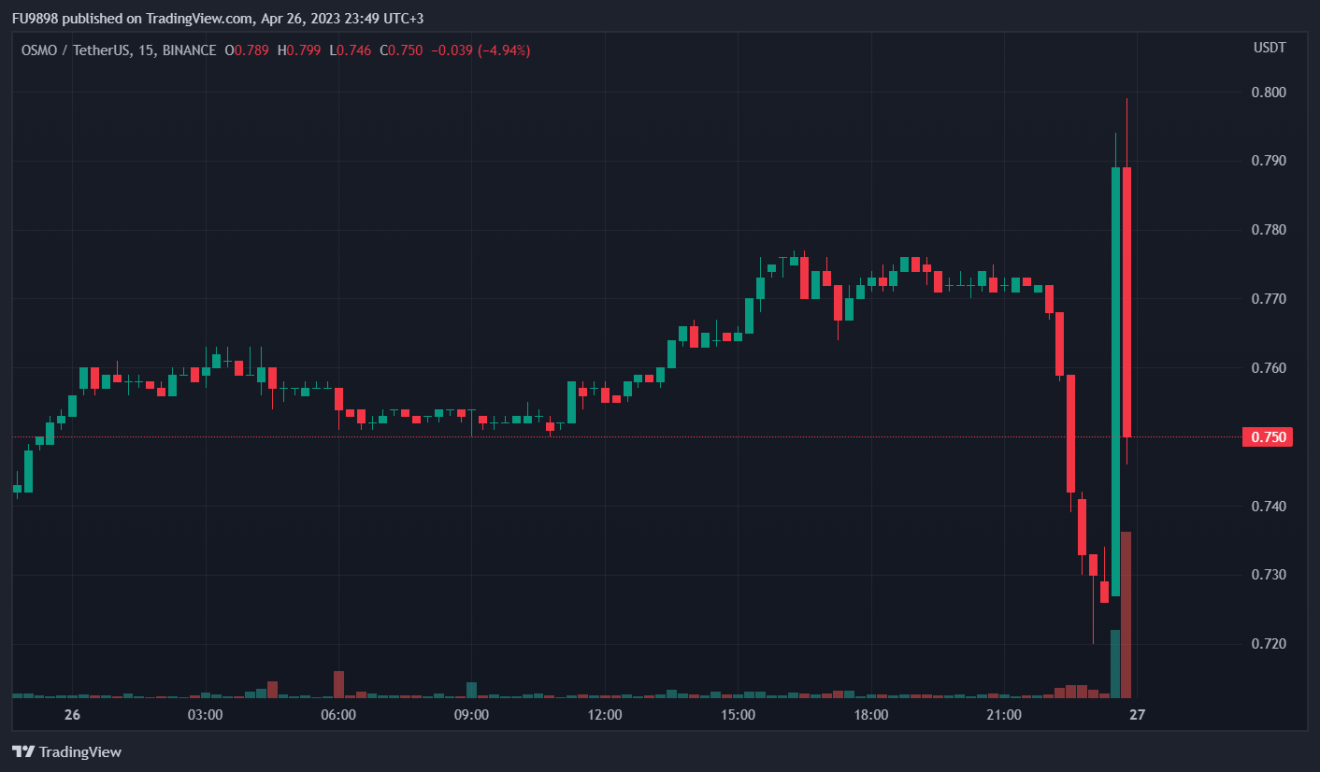
Task: Click the green volume bar at 09:00
Action: 471,689
